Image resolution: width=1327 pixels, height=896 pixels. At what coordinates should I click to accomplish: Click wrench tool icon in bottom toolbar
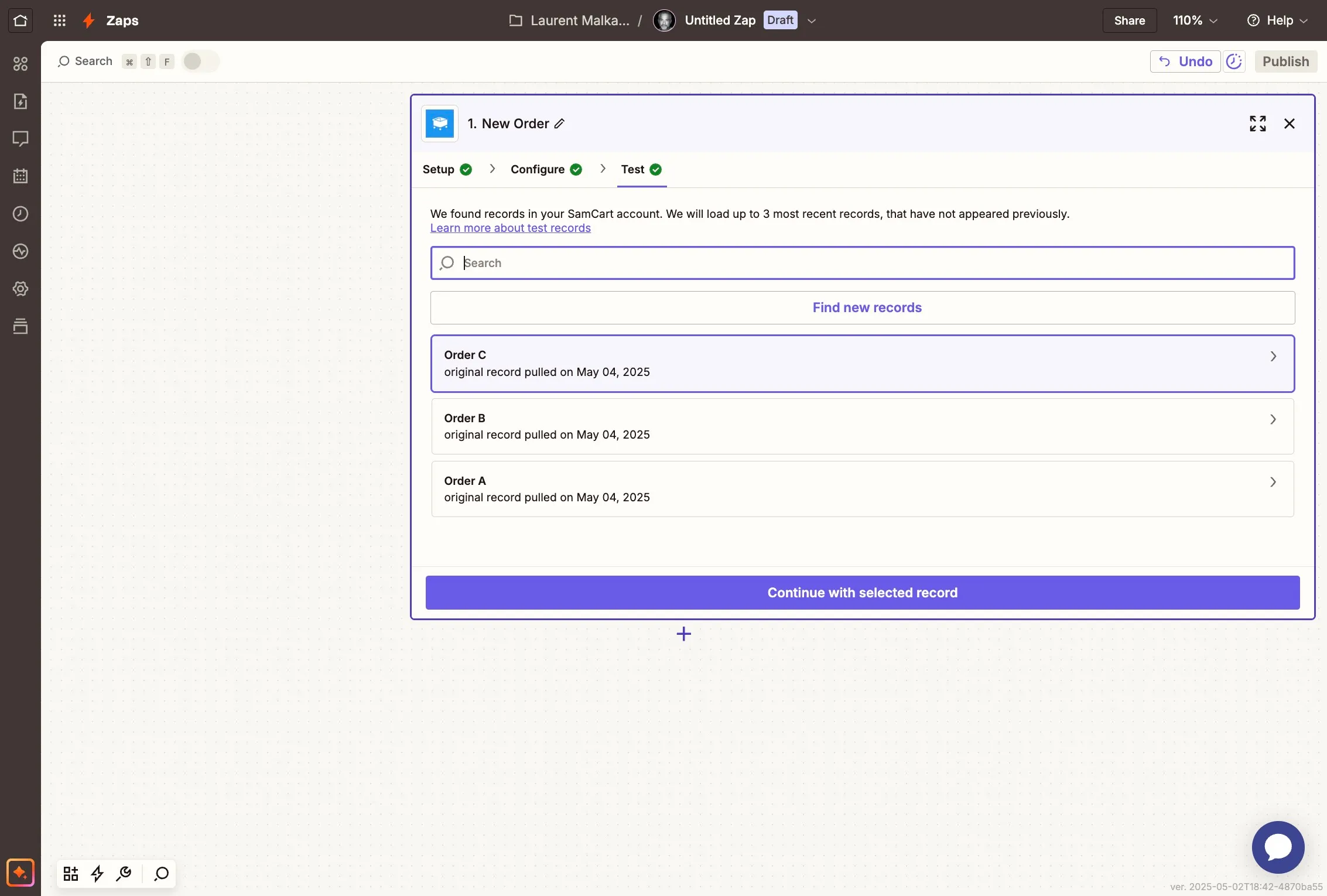124,874
